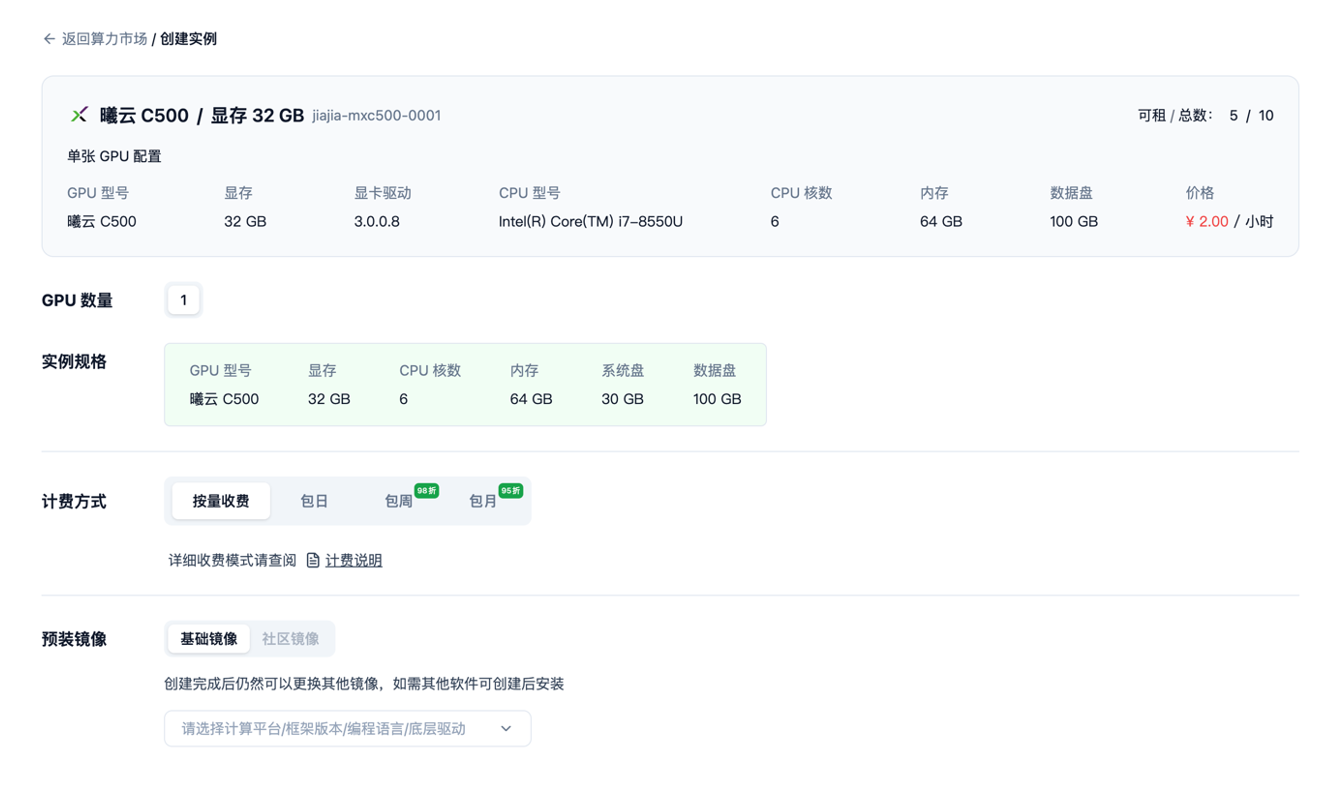Screen dimensions: 1335x800
Task: Click the ¥ 2.00 price value
Action: pos(1207,221)
